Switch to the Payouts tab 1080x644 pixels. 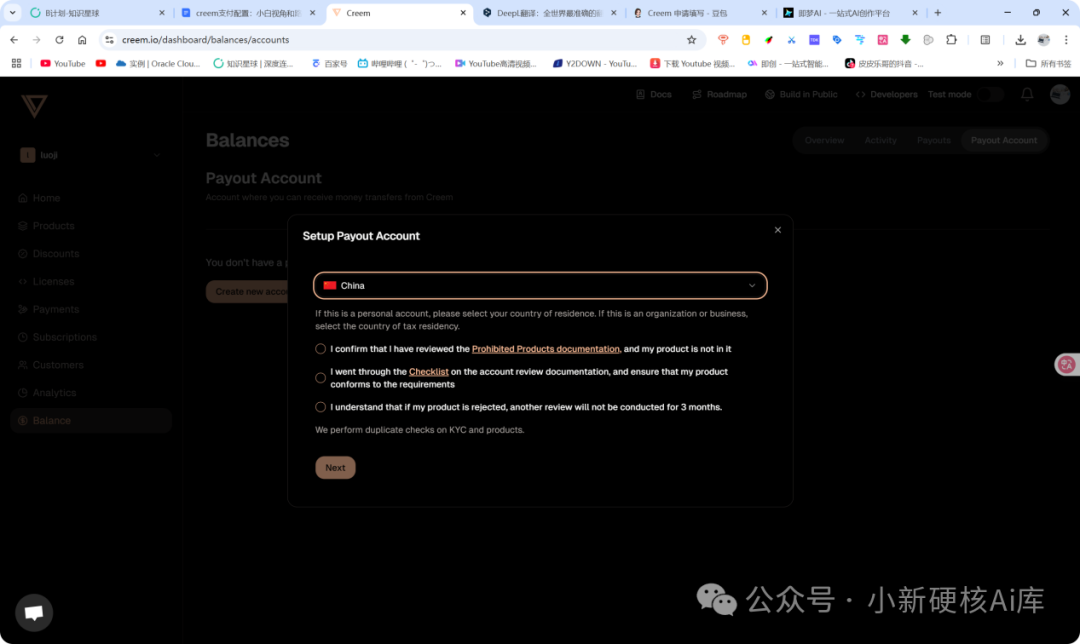[933, 140]
